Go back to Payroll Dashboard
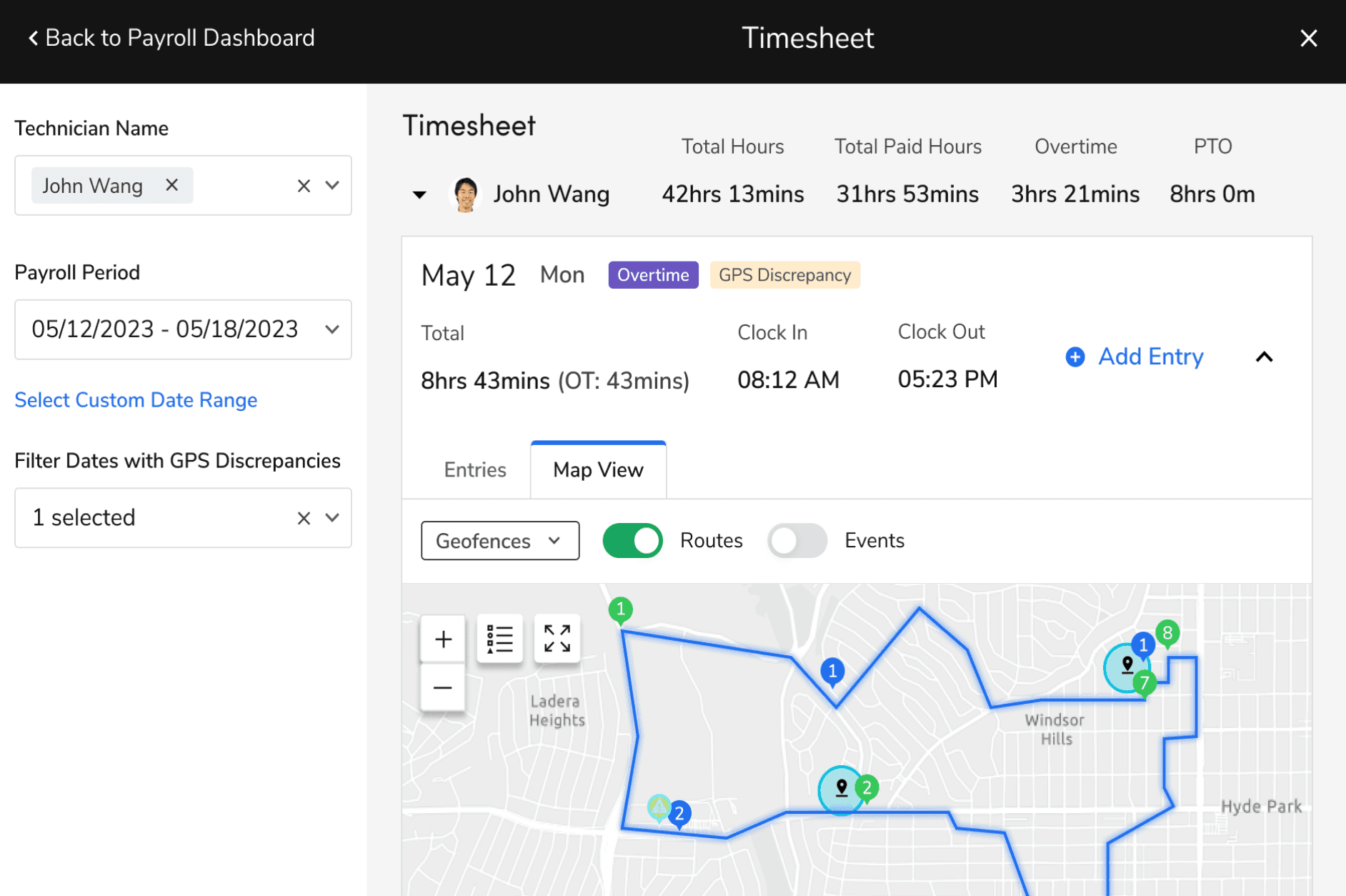Viewport: 1346px width, 896px height. pyautogui.click(x=171, y=38)
